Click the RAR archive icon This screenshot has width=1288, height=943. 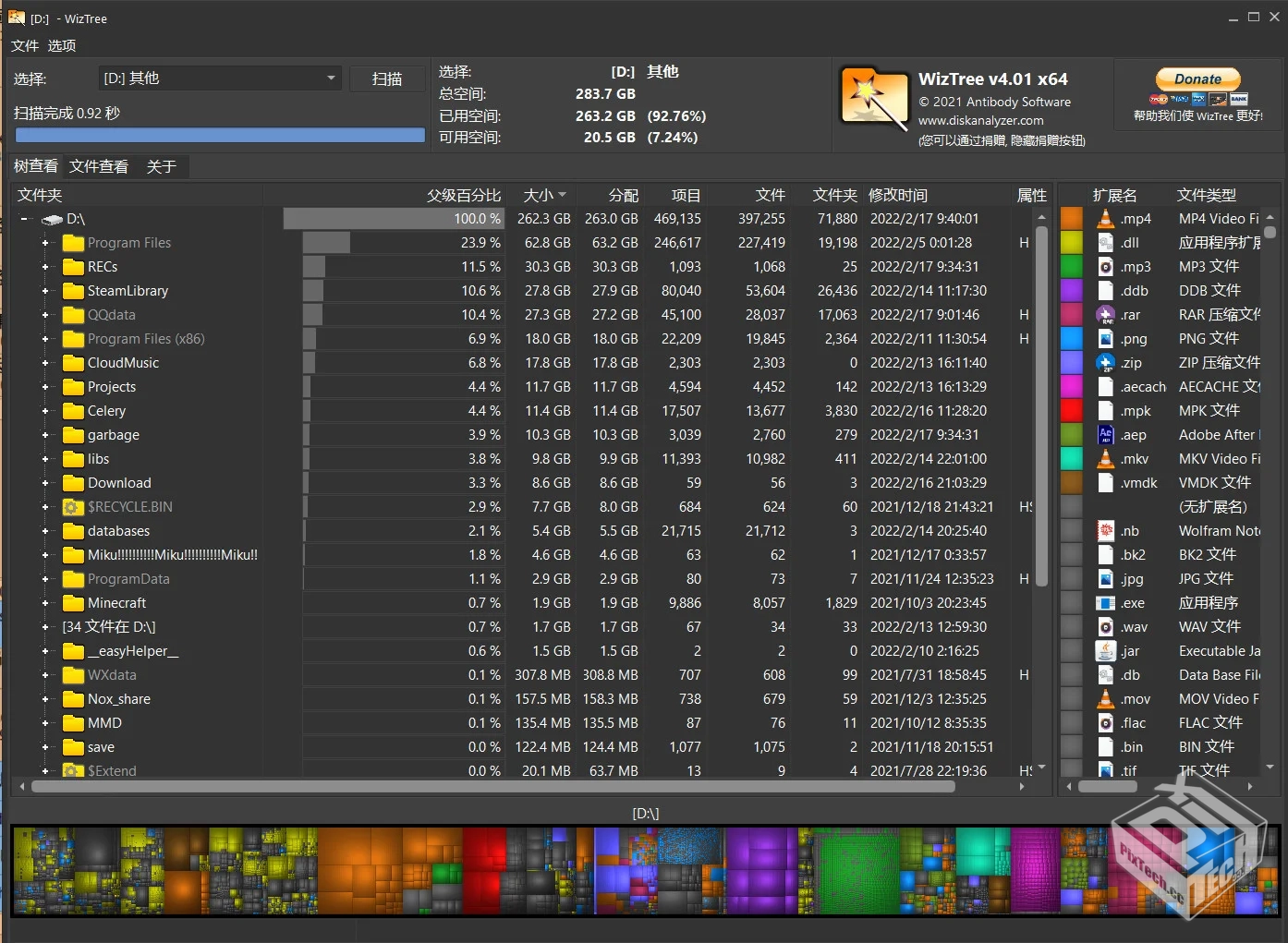pos(1105,314)
